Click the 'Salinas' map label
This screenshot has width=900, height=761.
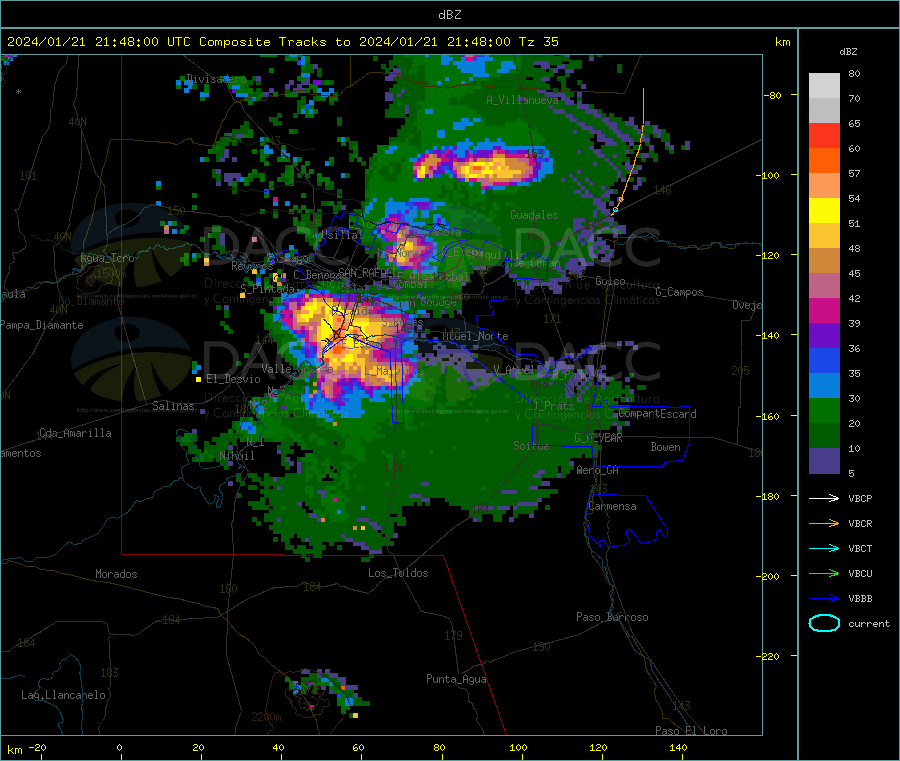tap(173, 406)
